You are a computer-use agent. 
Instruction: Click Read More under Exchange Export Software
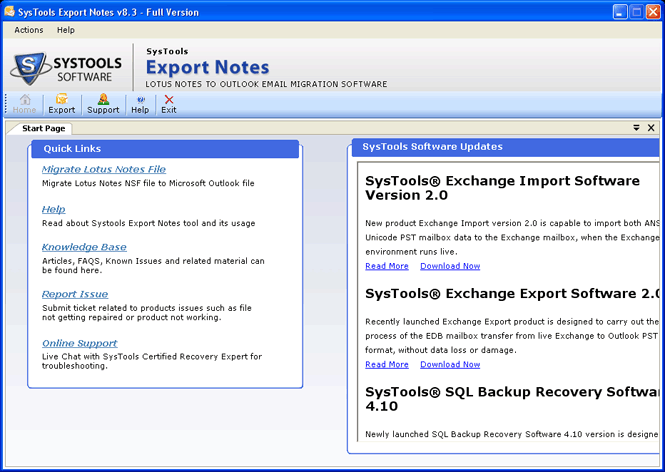pos(387,364)
